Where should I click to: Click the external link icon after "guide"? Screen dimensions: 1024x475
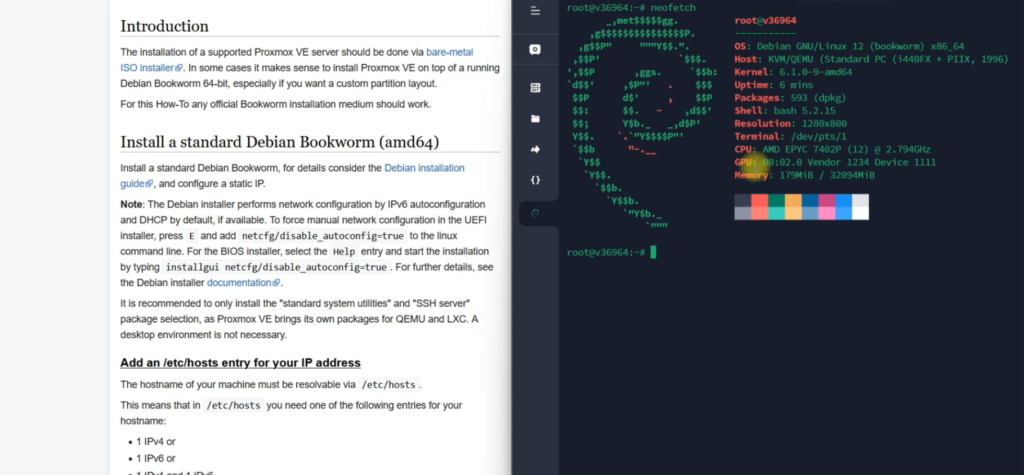(x=149, y=185)
